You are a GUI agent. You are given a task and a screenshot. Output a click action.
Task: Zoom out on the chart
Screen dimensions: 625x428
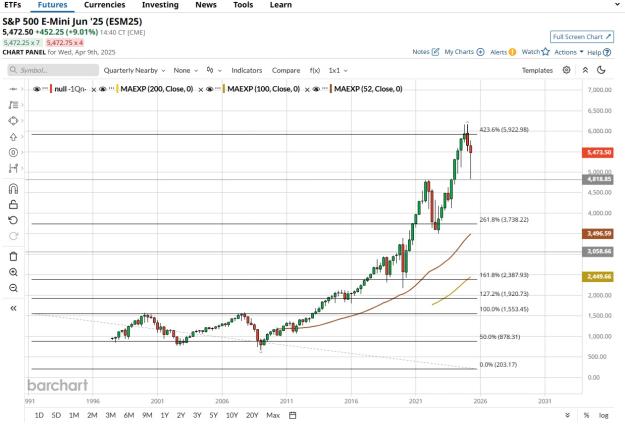(x=13, y=288)
